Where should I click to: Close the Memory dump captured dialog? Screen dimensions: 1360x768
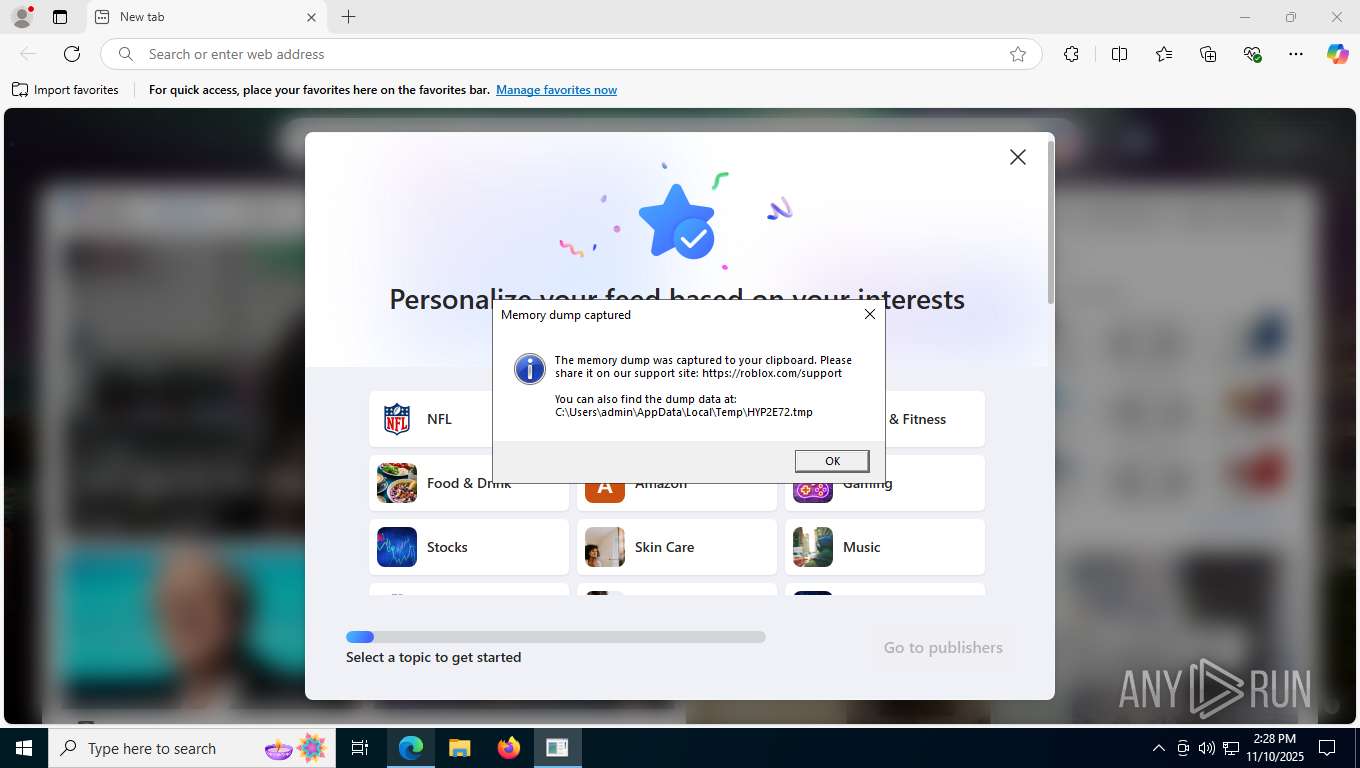point(869,314)
